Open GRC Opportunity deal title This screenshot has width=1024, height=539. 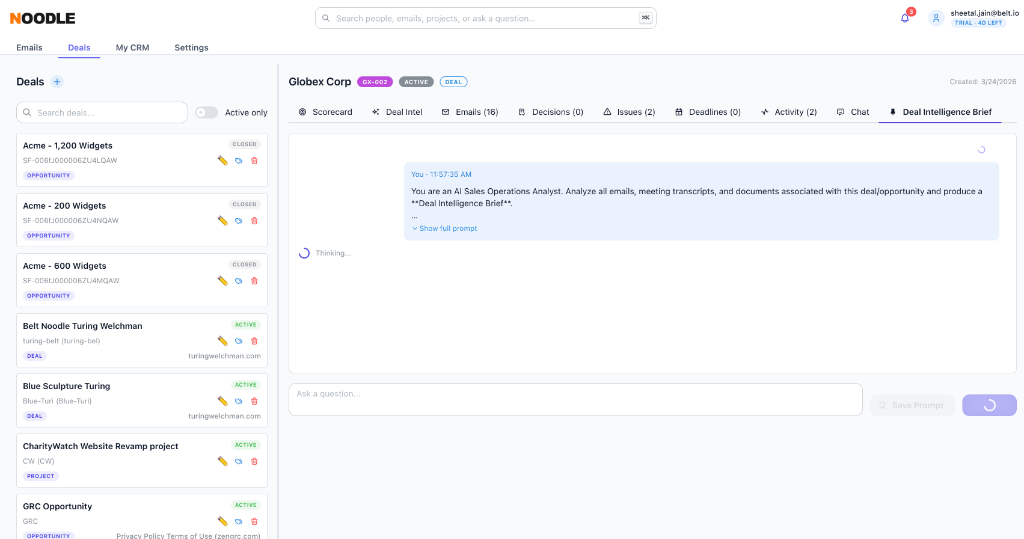[x=57, y=506]
